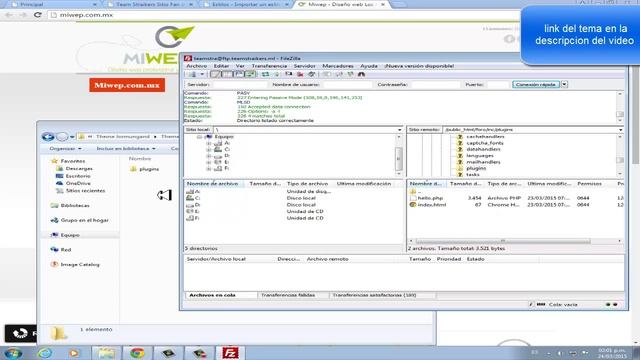
Task: Refresh file and folder lists
Action: coord(266,74)
